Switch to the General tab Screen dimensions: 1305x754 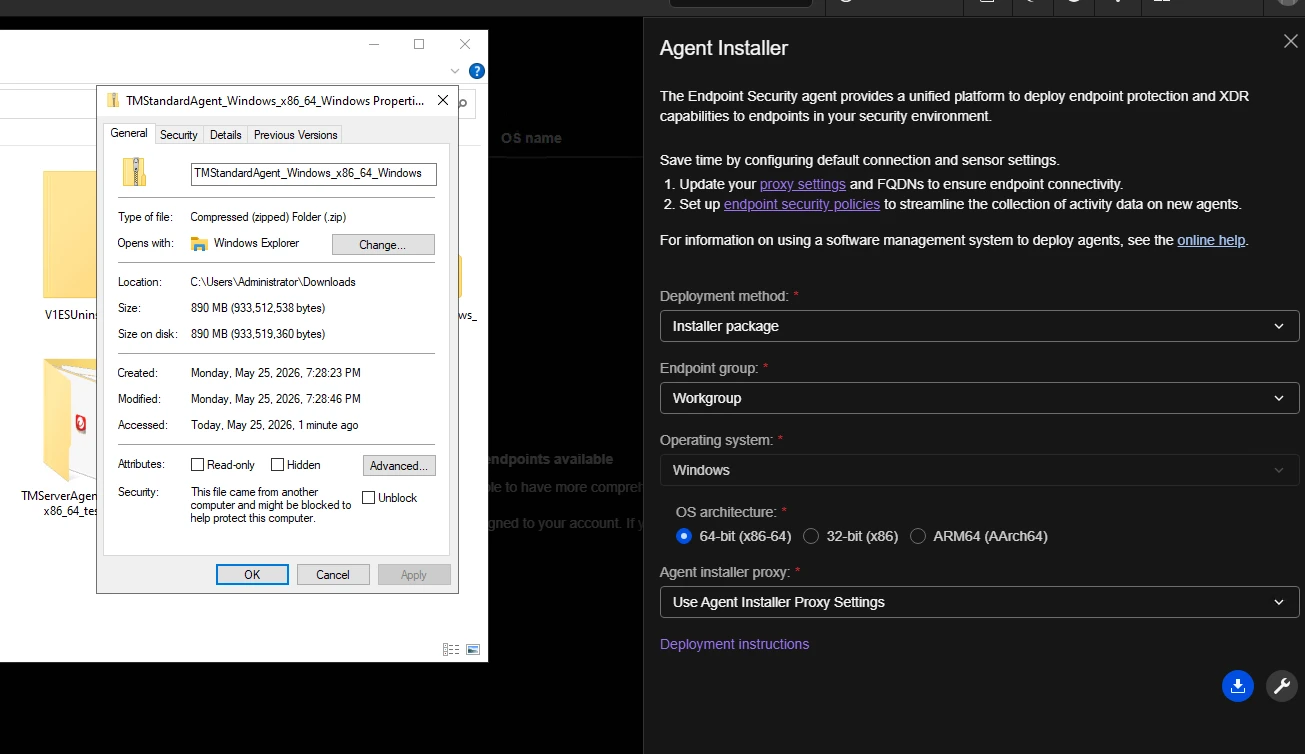click(x=129, y=133)
